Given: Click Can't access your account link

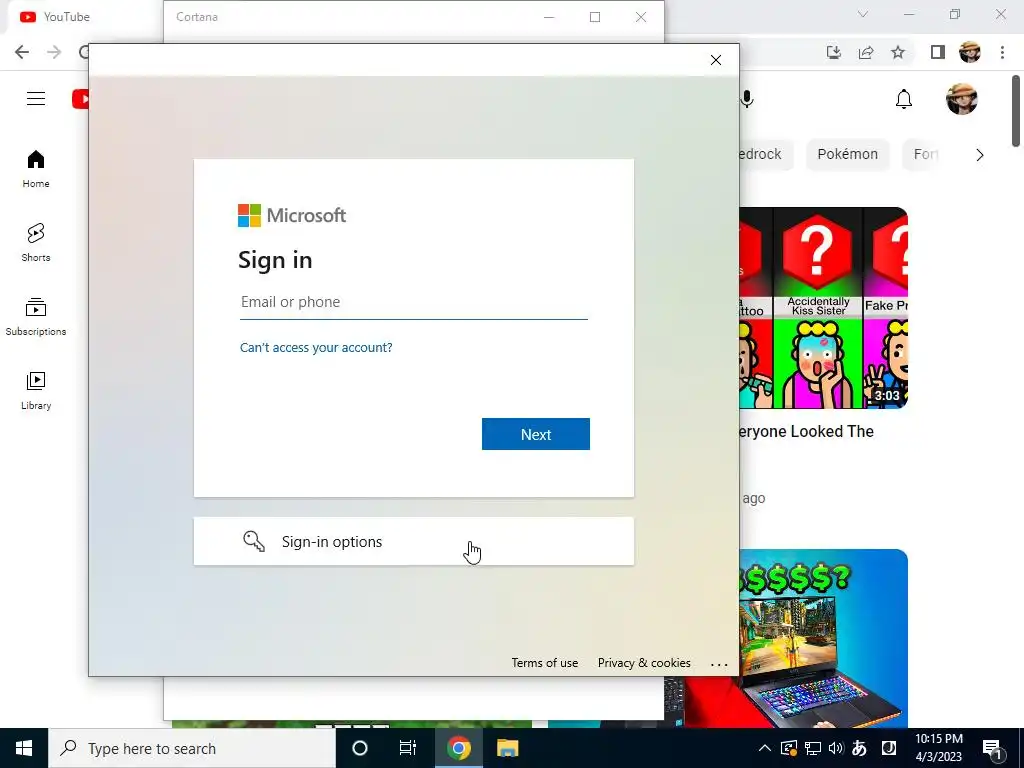Looking at the screenshot, I should (x=316, y=347).
